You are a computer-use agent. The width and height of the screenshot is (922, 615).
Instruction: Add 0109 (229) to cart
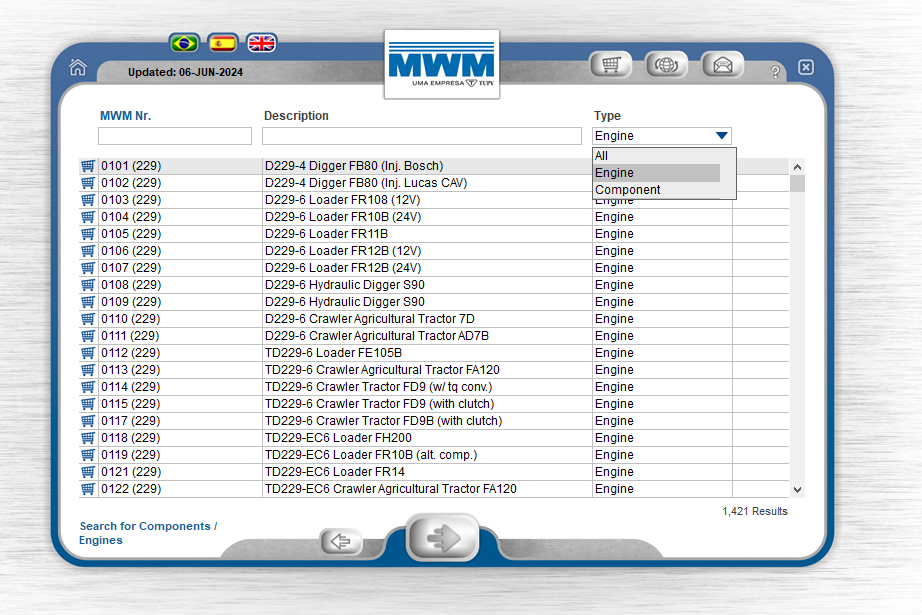tap(88, 302)
